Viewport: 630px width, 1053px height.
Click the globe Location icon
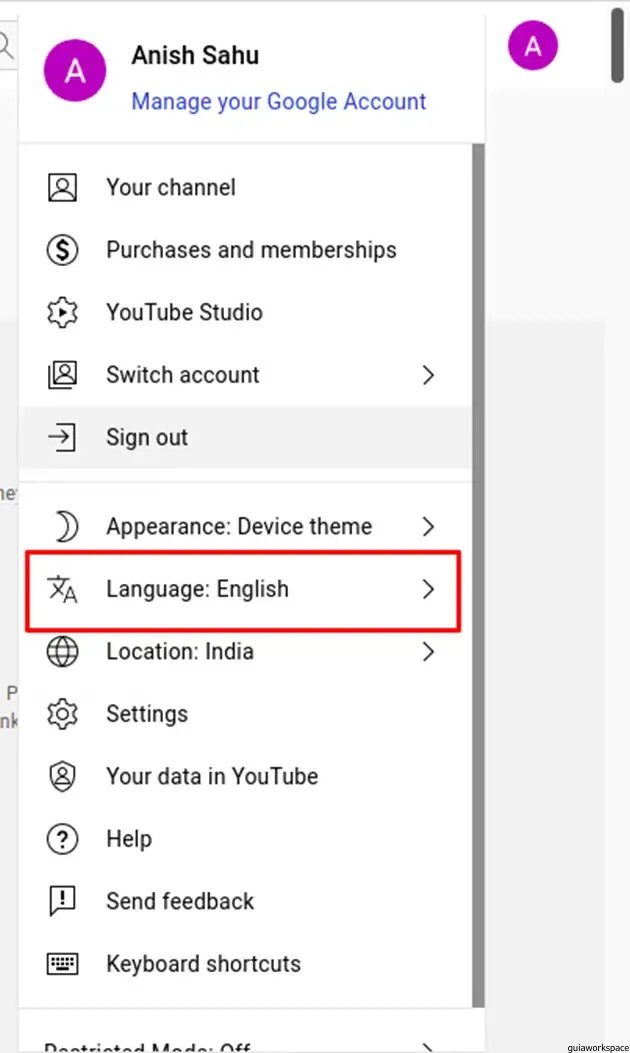62,651
